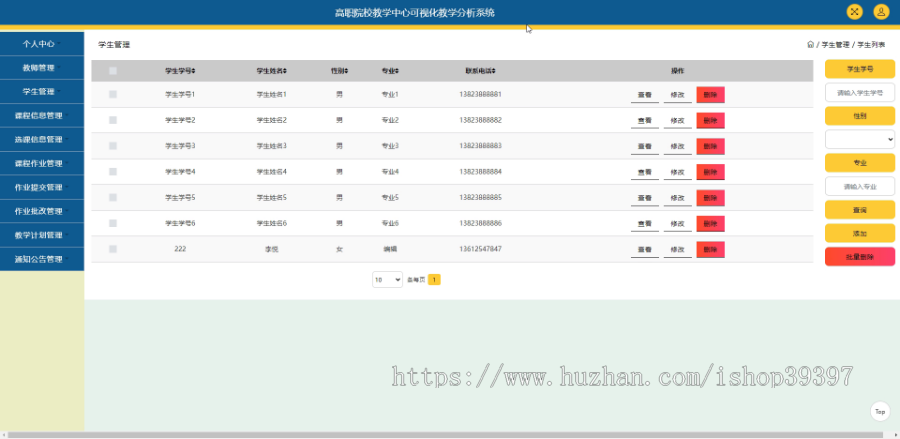This screenshot has height=439, width=900.
Task: View details of 学生学号2 row
Action: (645, 121)
